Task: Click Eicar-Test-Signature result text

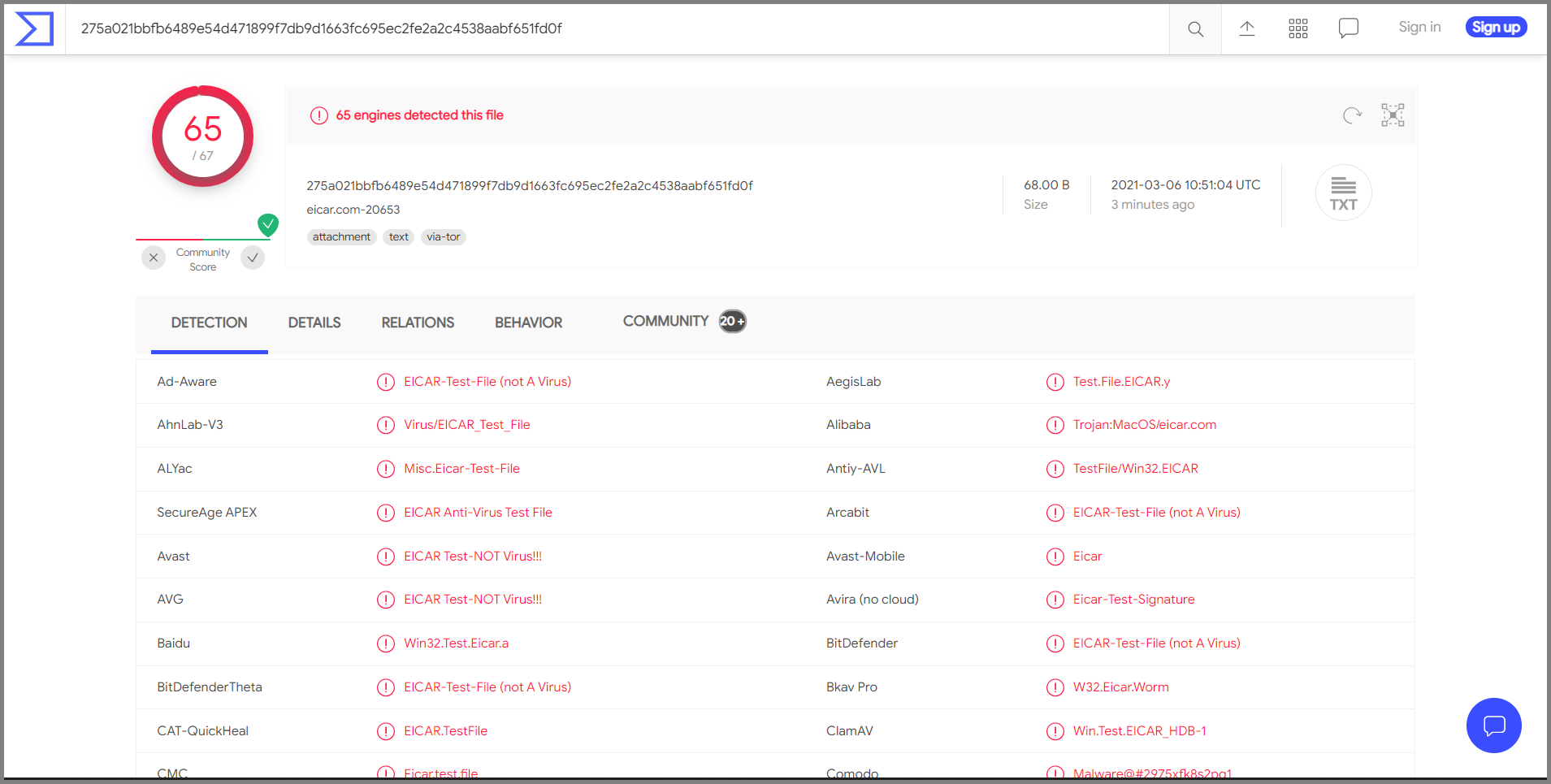Action: [x=1133, y=600]
